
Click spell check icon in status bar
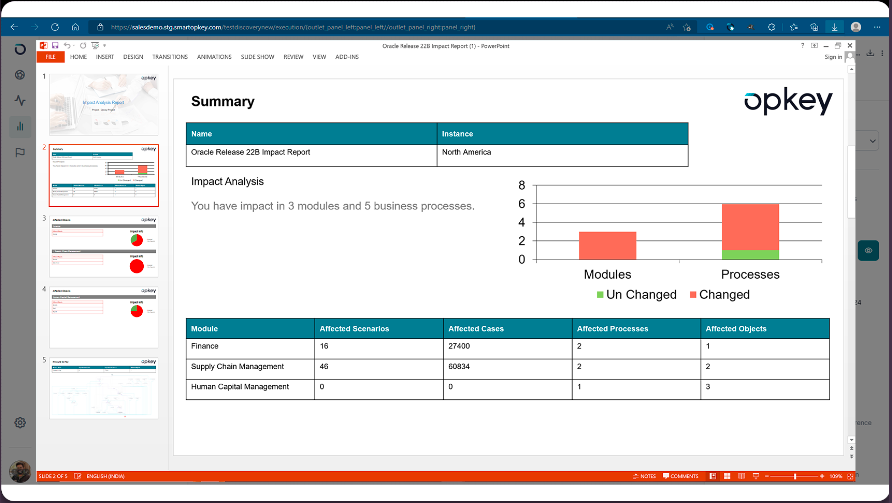coord(77,476)
